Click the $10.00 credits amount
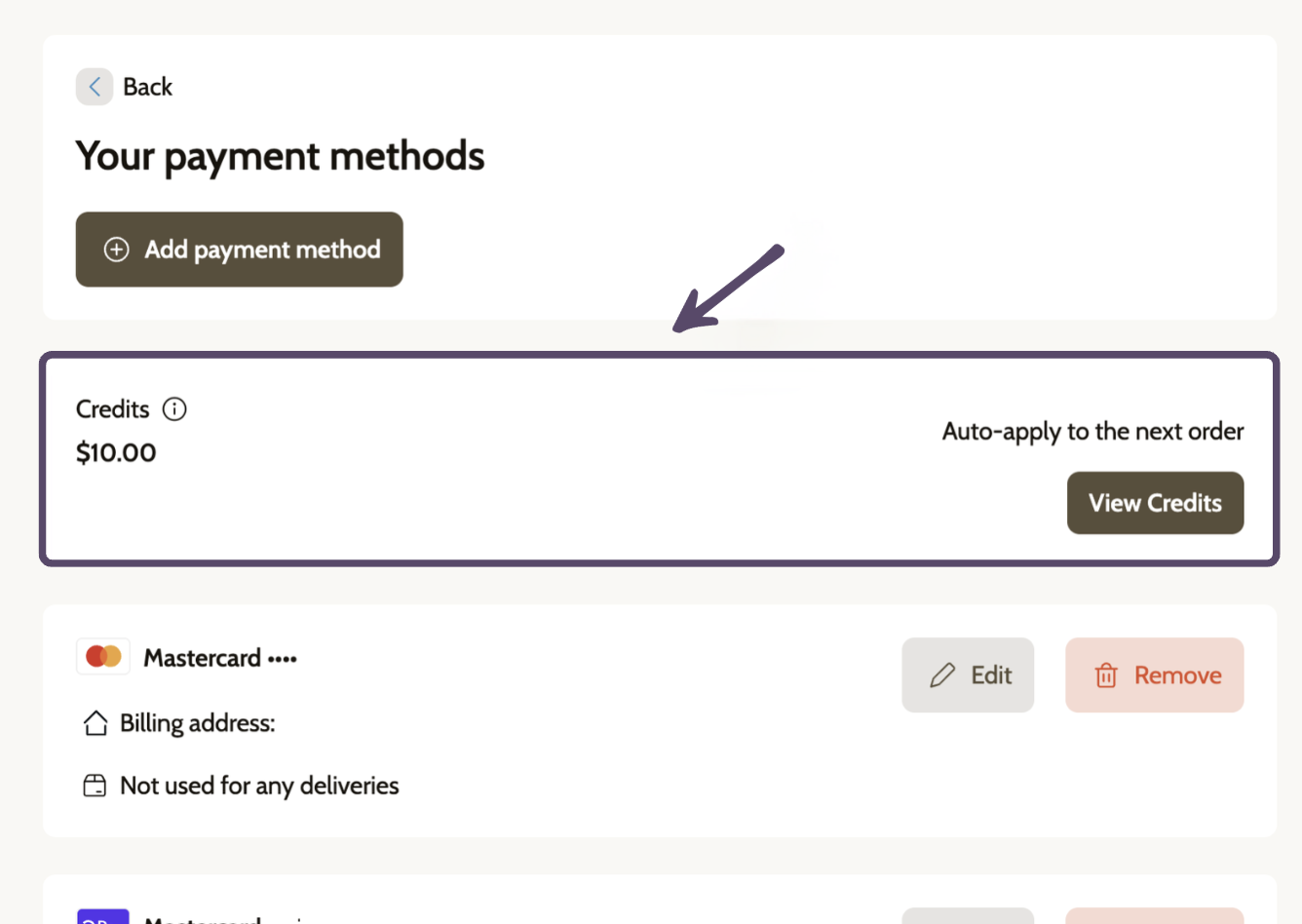 pyautogui.click(x=116, y=452)
